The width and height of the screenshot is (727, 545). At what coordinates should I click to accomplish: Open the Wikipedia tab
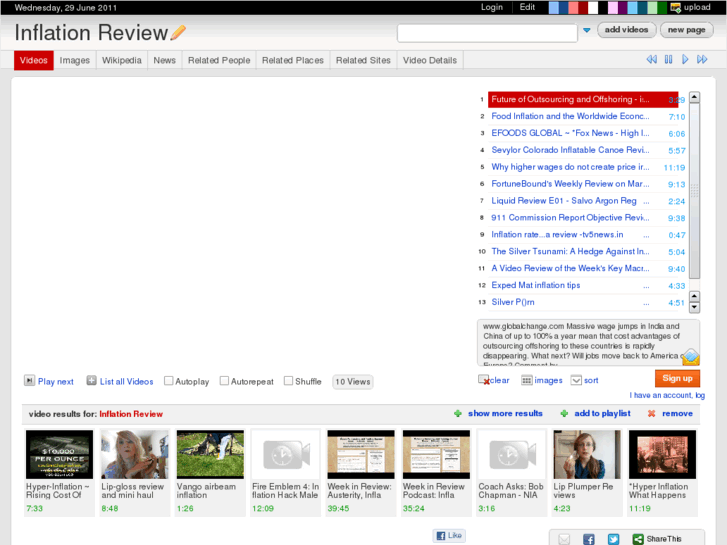(121, 60)
